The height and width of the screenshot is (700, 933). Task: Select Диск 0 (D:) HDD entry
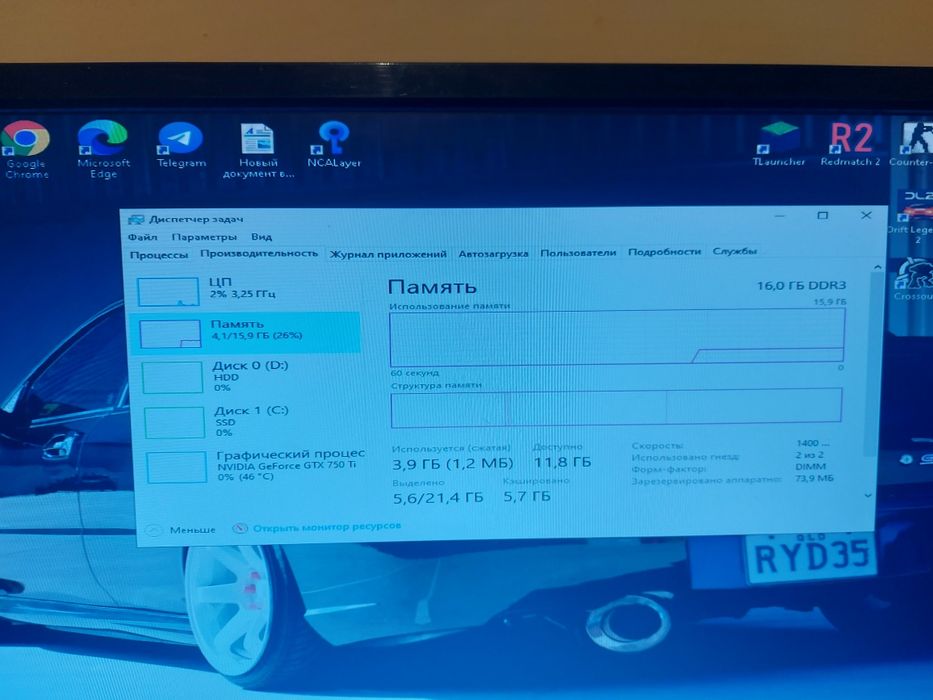(x=246, y=376)
